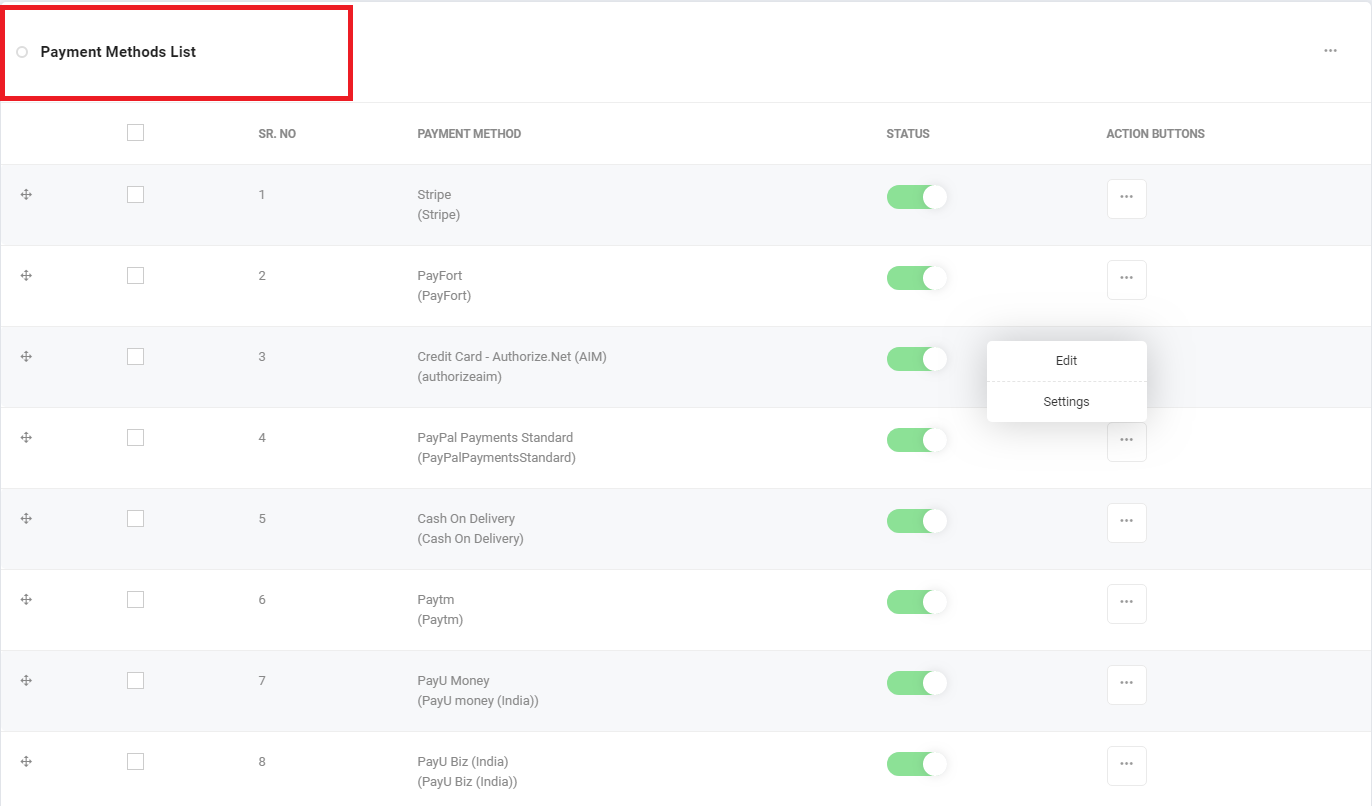1372x806 pixels.
Task: Click the (authorizeaim) code text
Action: click(x=460, y=377)
